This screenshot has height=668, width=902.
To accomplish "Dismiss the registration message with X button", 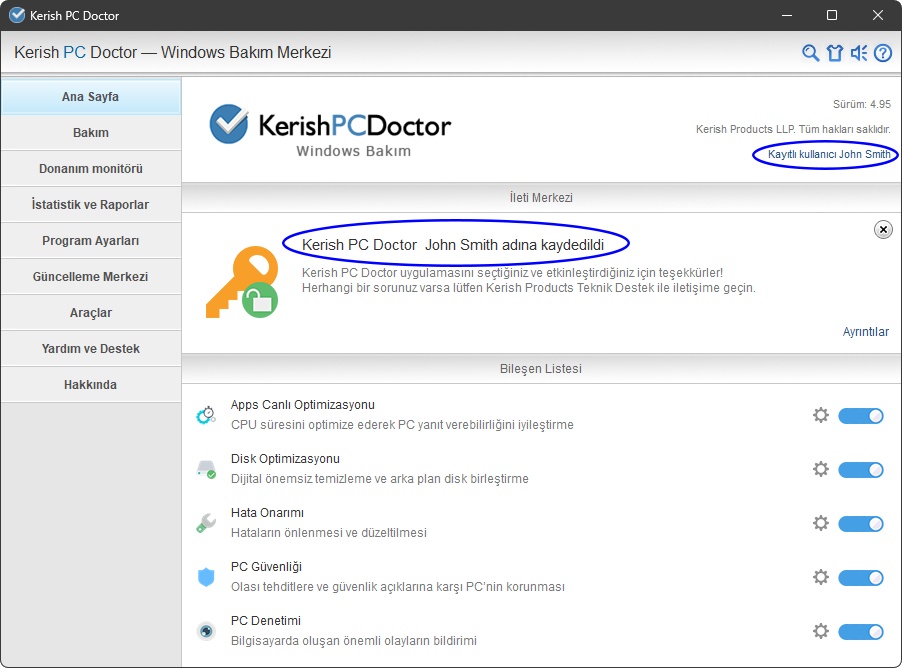I will 883,230.
